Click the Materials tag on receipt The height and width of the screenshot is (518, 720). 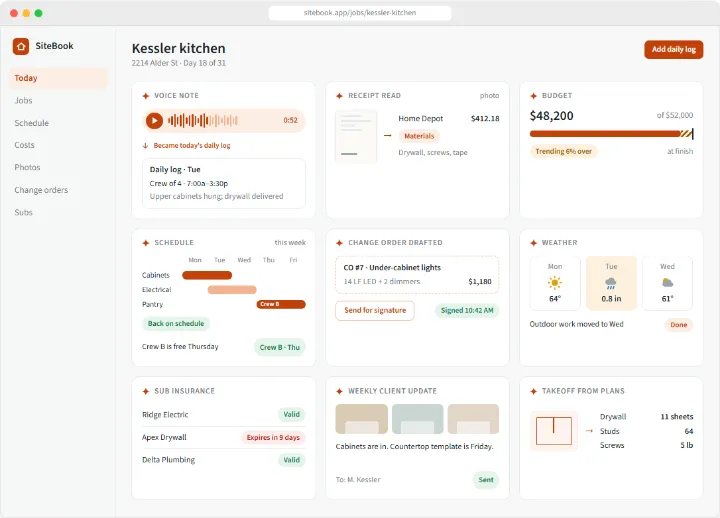tap(419, 136)
